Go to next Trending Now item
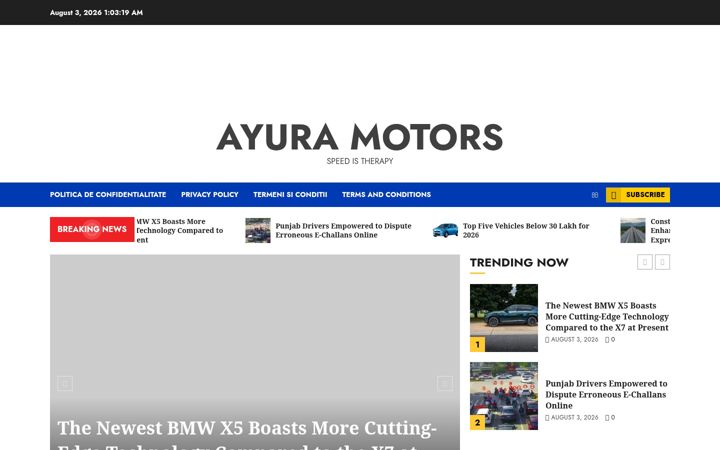Screen dimensions: 720x450 coord(662,262)
